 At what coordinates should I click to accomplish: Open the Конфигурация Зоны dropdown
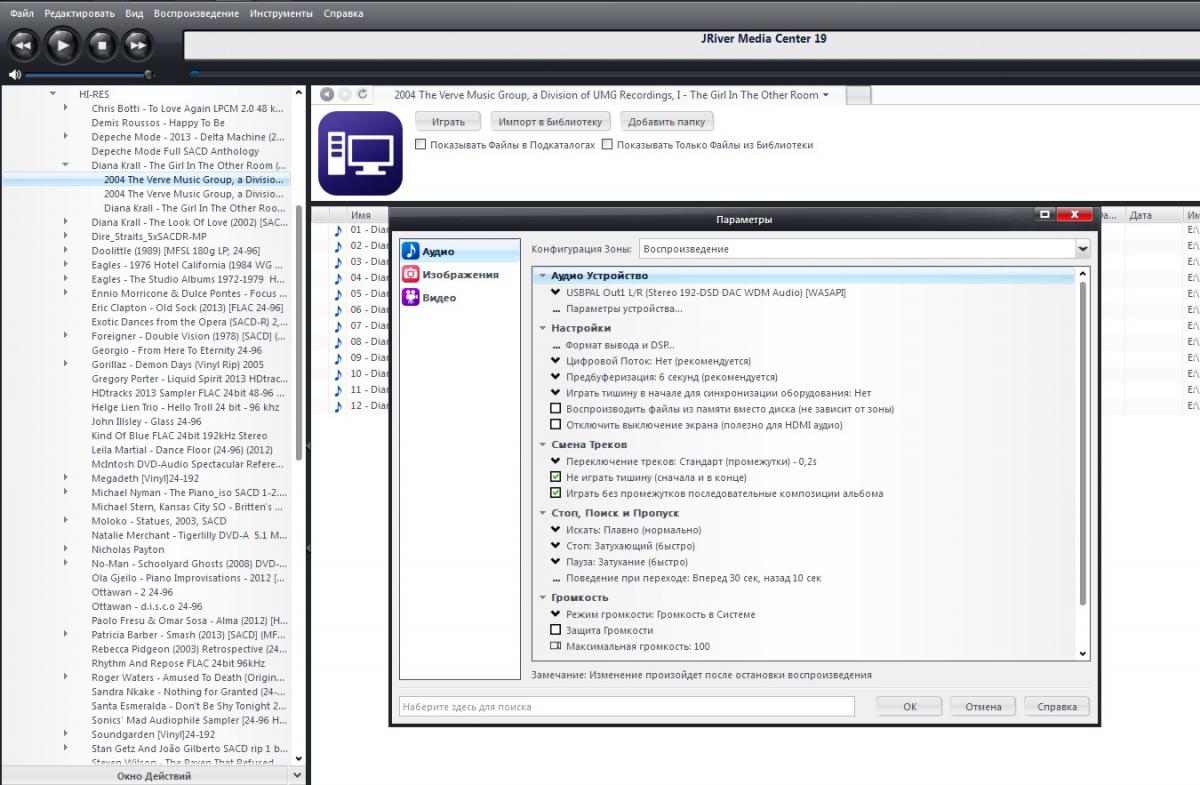[x=1082, y=249]
